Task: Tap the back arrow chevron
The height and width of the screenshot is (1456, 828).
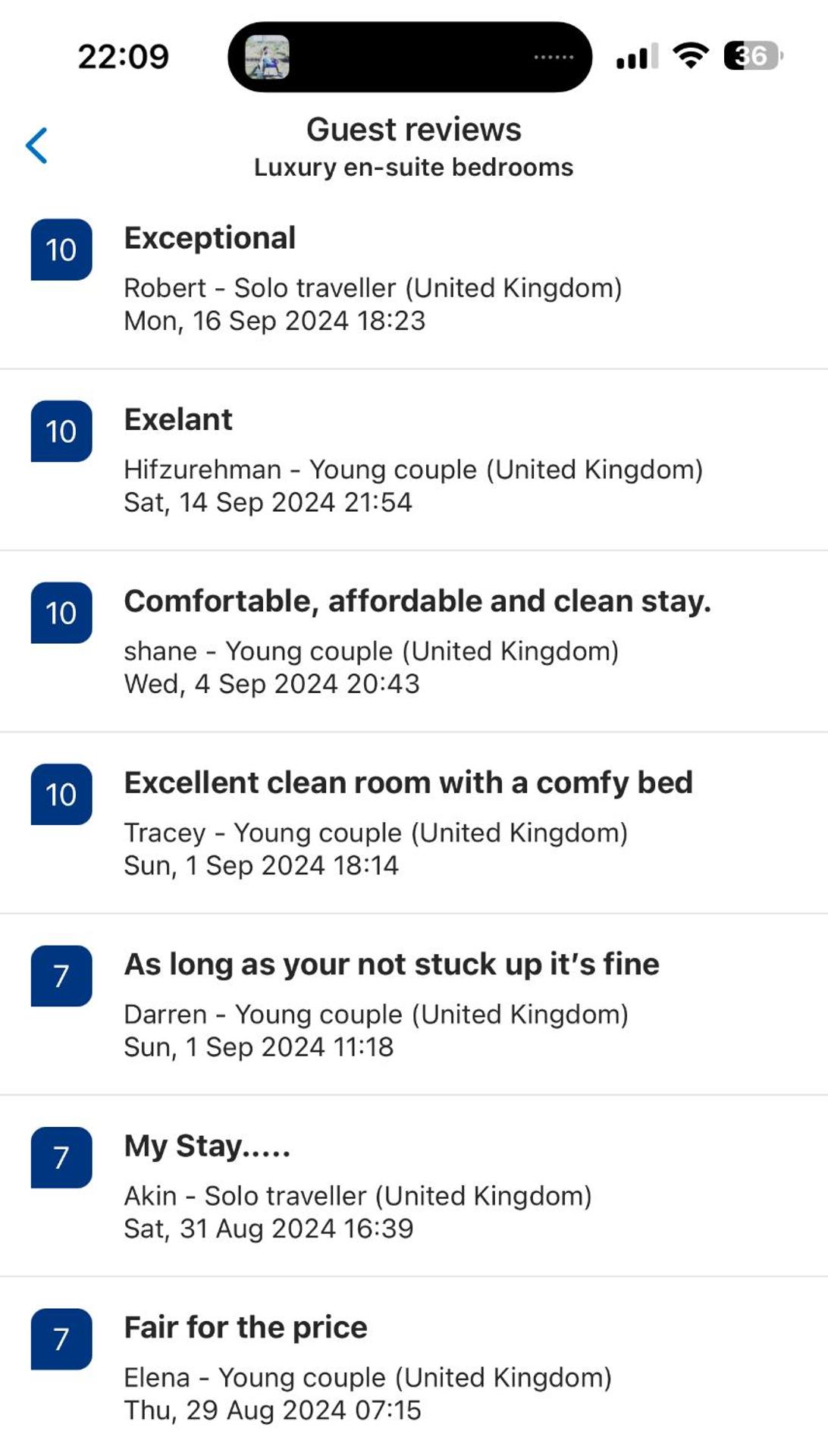Action: click(x=37, y=146)
